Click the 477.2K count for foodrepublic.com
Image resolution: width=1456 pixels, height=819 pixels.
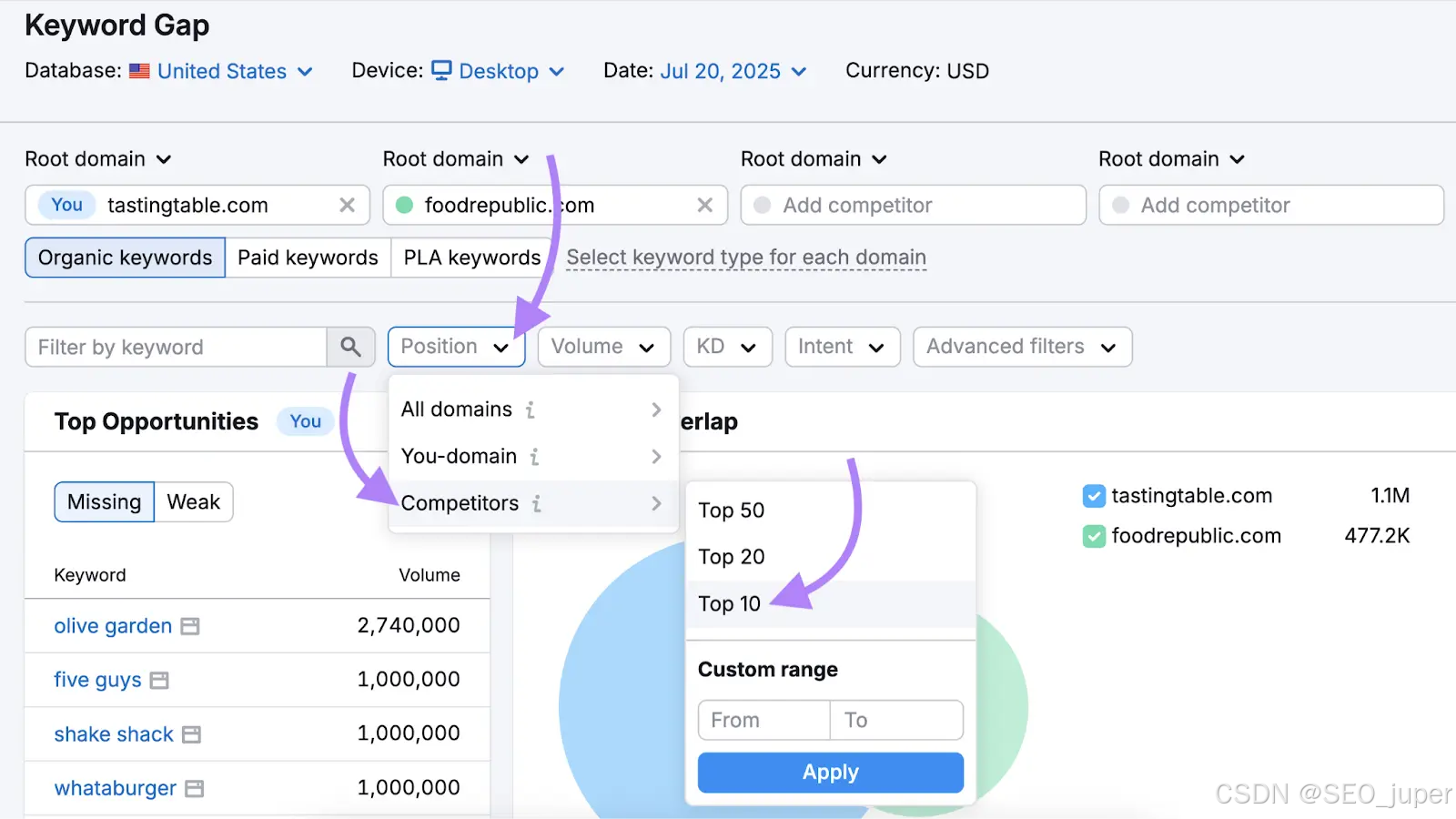click(x=1378, y=536)
